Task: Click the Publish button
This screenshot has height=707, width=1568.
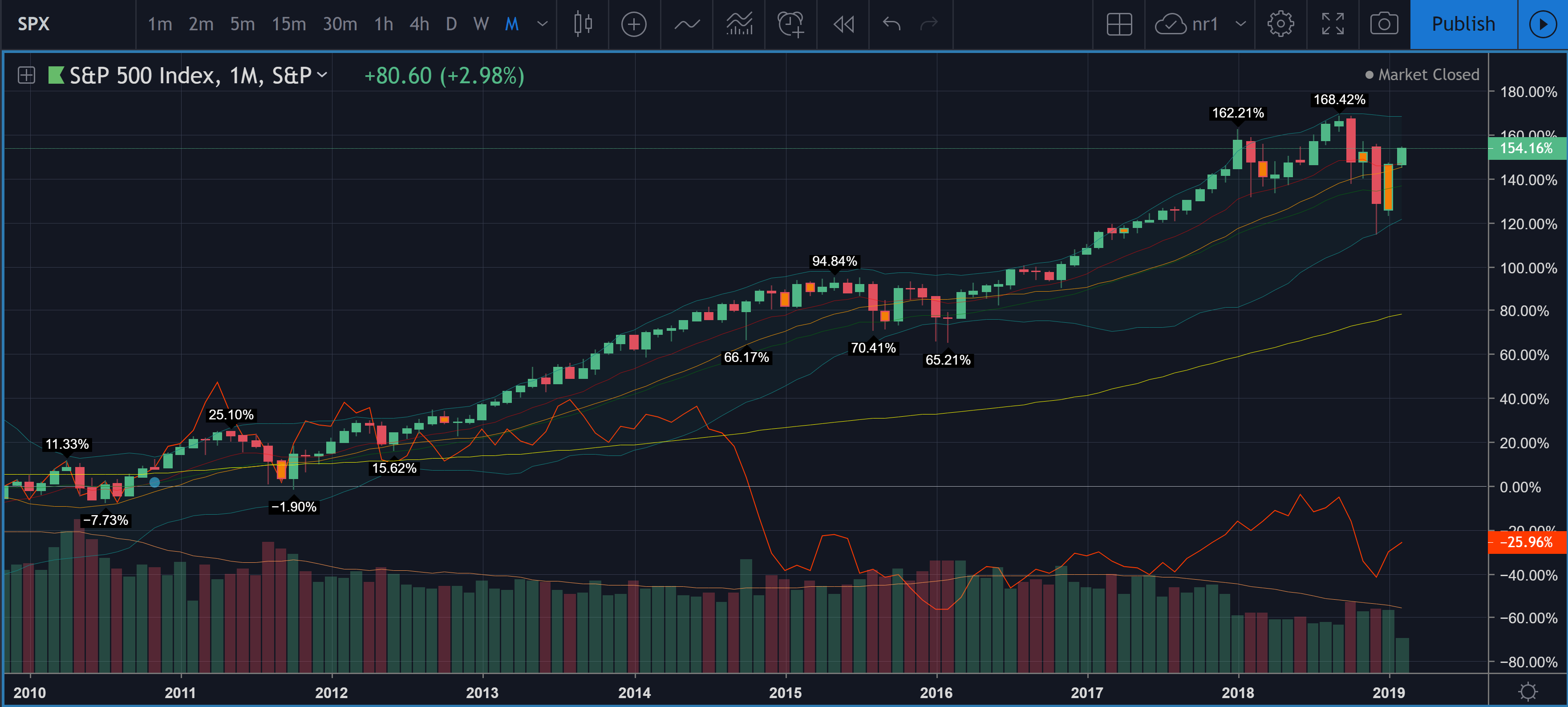Action: tap(1463, 24)
